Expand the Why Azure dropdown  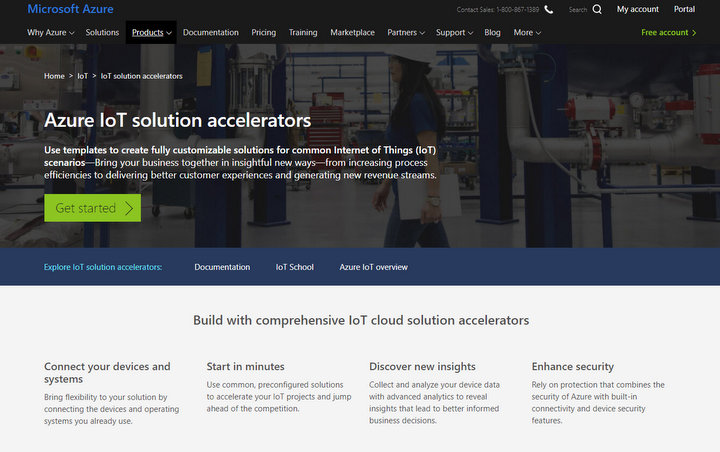click(x=51, y=33)
